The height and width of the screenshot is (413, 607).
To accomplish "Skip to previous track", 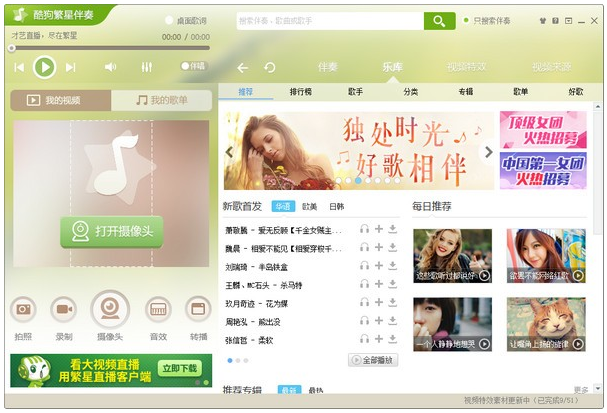I will (19, 68).
